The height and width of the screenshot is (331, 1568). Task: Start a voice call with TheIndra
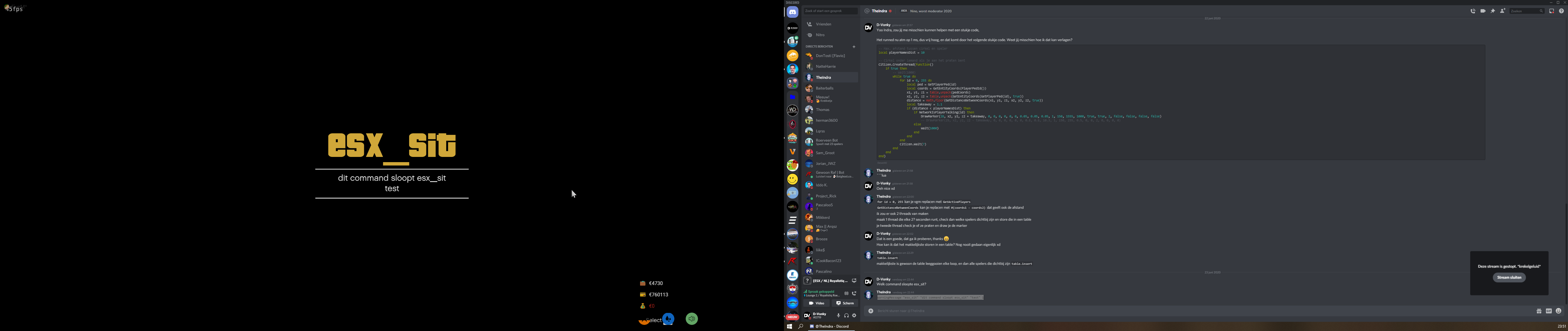[1472, 11]
